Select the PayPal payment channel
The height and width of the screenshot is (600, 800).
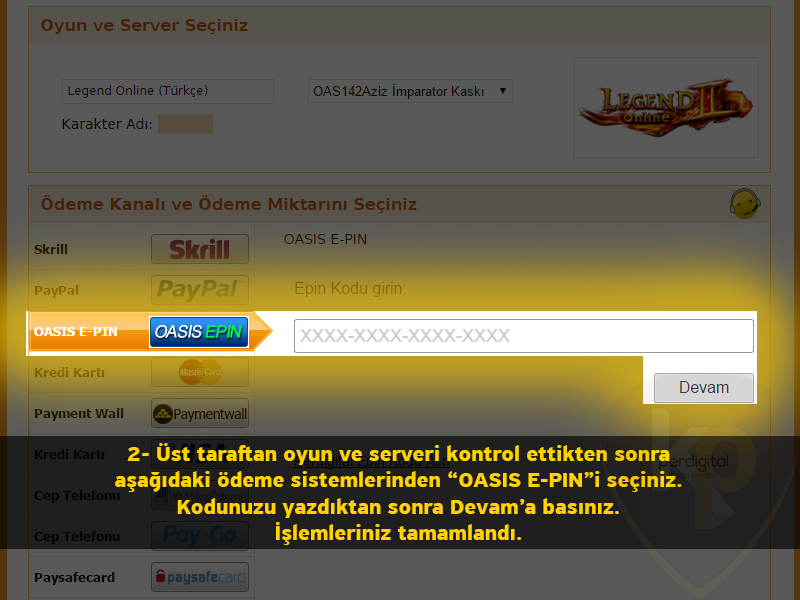click(x=141, y=290)
